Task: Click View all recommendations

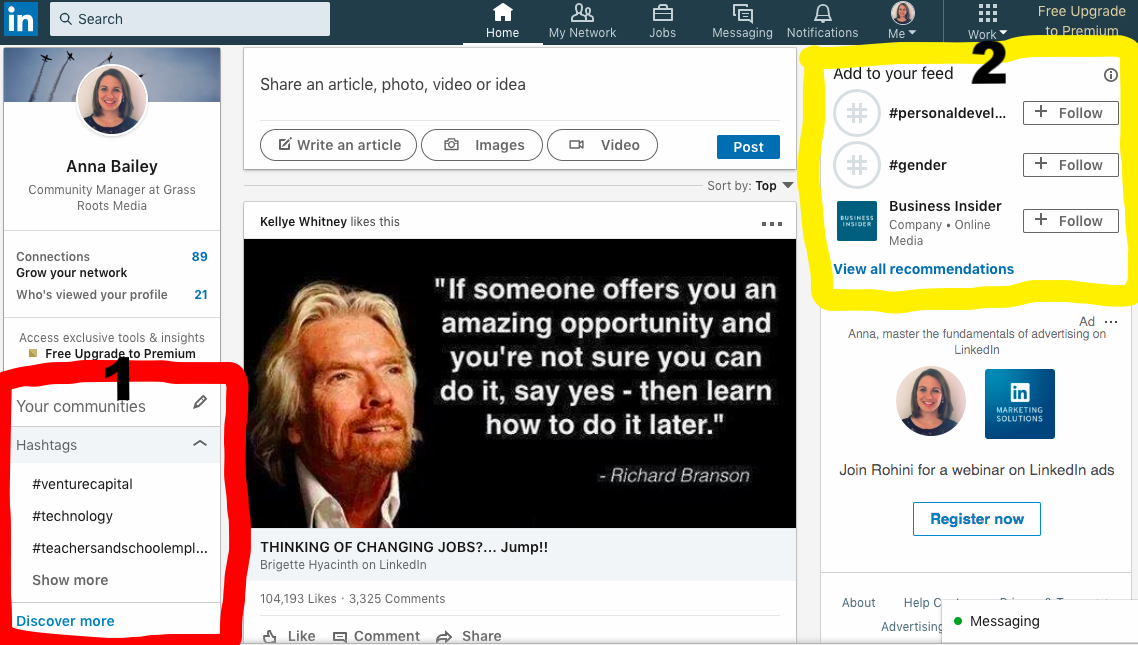Action: 923,269
